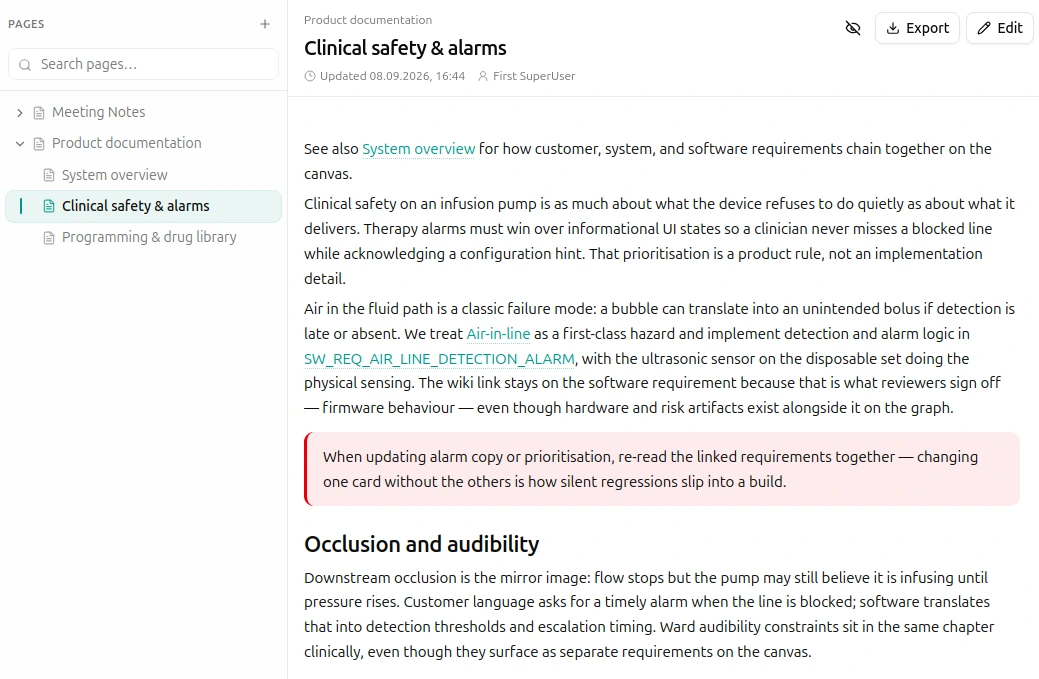Click the Edit button
Screen dimensions: 1039x679
pyautogui.click(x=1000, y=28)
